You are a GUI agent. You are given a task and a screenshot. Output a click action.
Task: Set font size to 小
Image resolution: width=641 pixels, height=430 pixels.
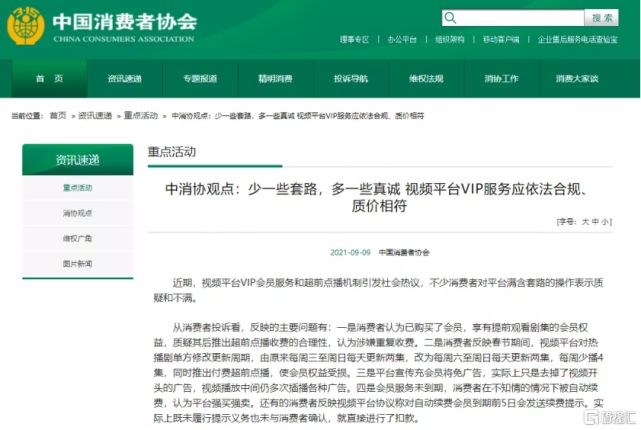coord(605,222)
